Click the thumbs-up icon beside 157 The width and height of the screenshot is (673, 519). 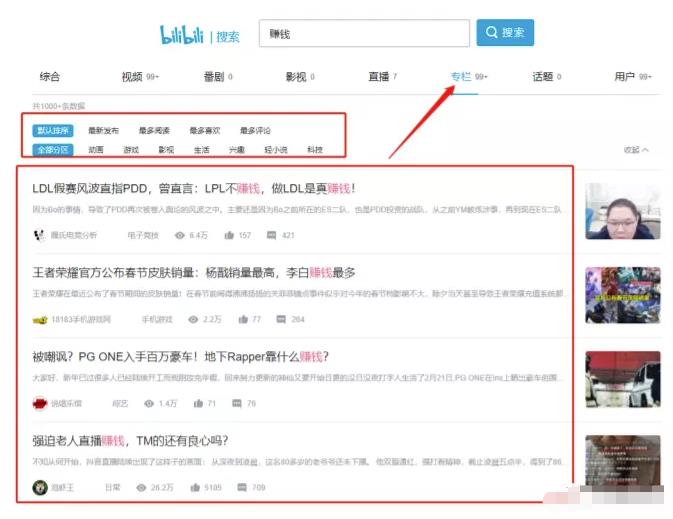coord(229,235)
